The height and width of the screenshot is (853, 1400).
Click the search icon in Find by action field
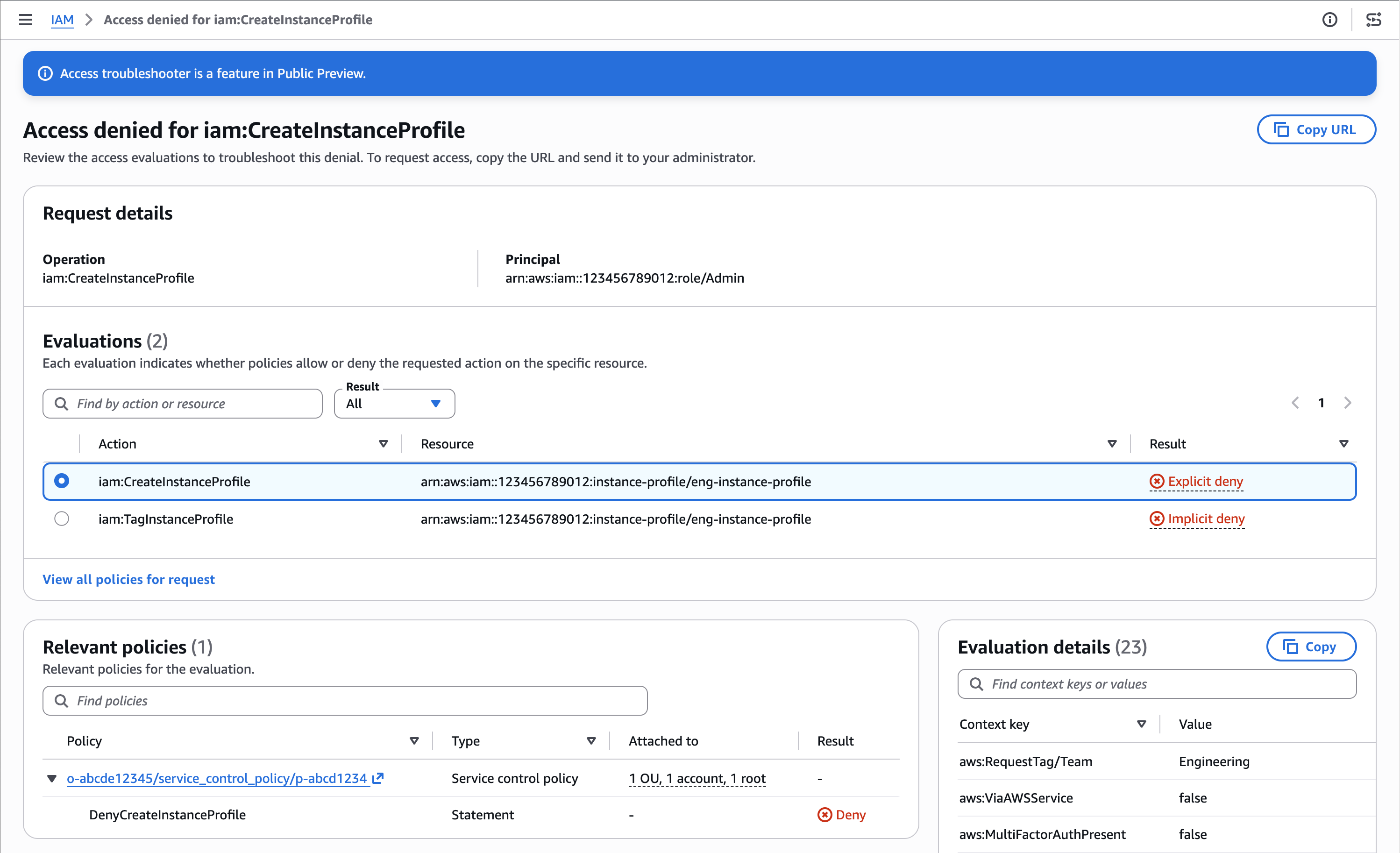click(x=61, y=404)
